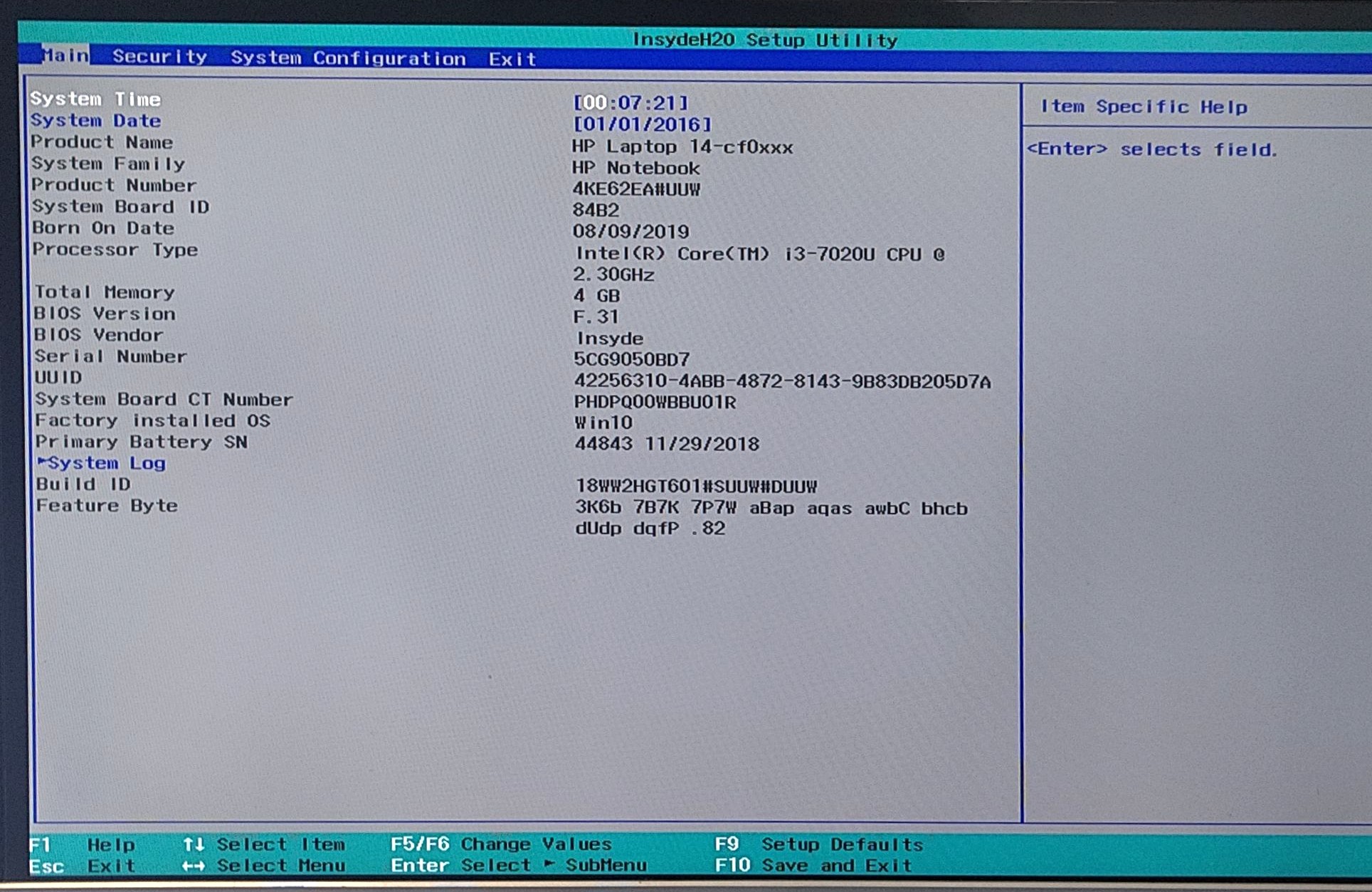Viewport: 1372px width, 892px height.
Task: Click the battery value 44843 11/29/2018
Action: (667, 444)
